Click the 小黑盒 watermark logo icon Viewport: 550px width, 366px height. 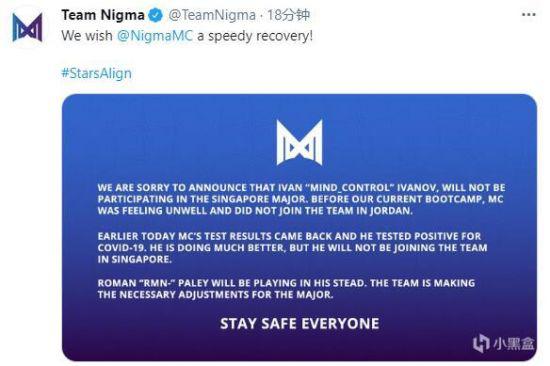tap(481, 343)
